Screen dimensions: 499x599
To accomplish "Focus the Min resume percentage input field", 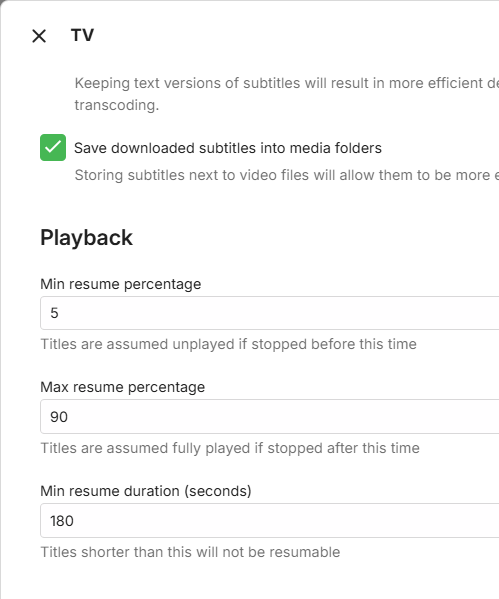I will click(x=270, y=313).
